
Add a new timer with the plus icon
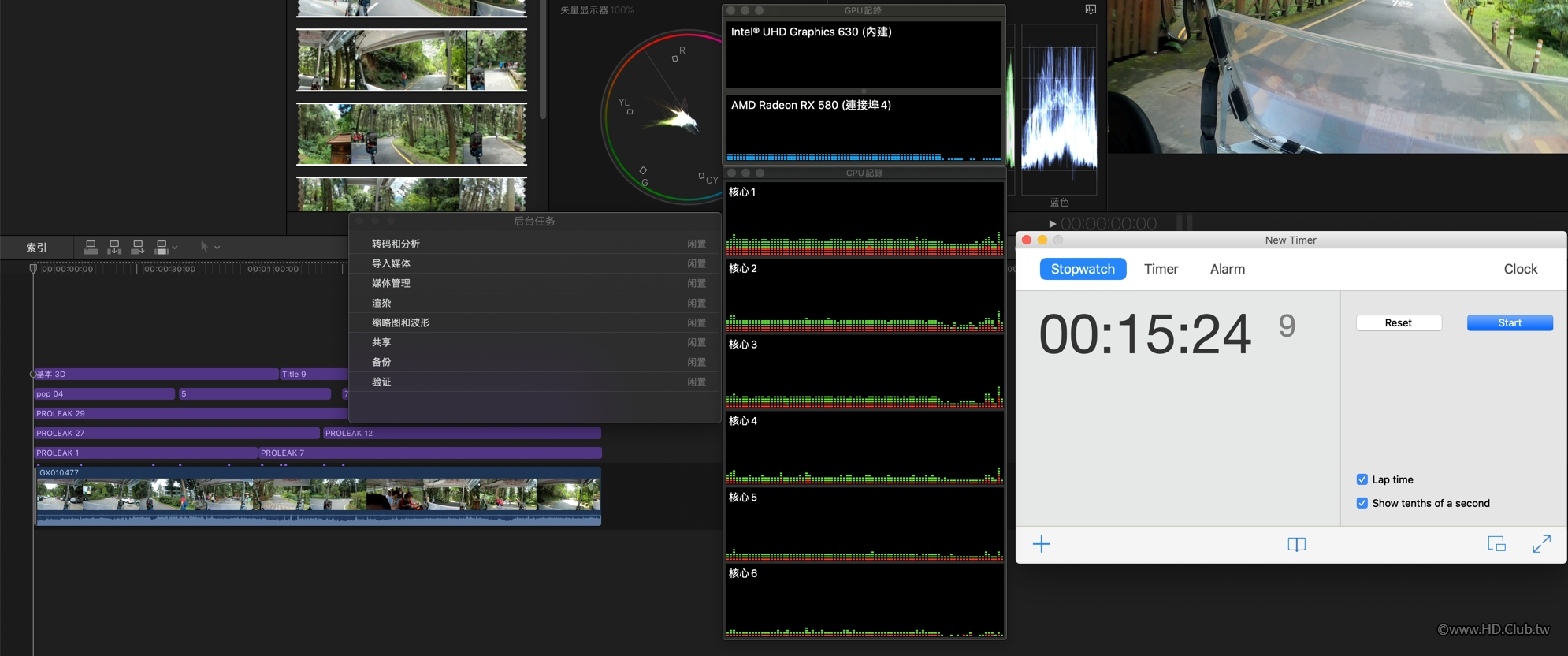coord(1041,544)
